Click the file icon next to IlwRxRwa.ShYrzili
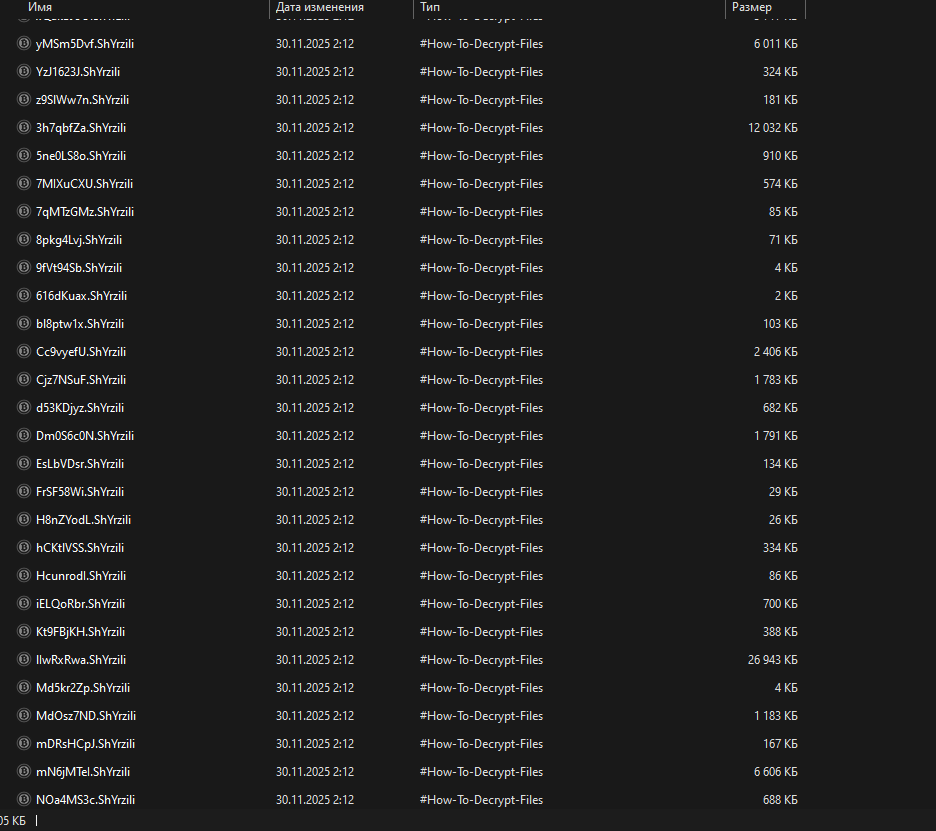This screenshot has height=831, width=936. (23, 659)
